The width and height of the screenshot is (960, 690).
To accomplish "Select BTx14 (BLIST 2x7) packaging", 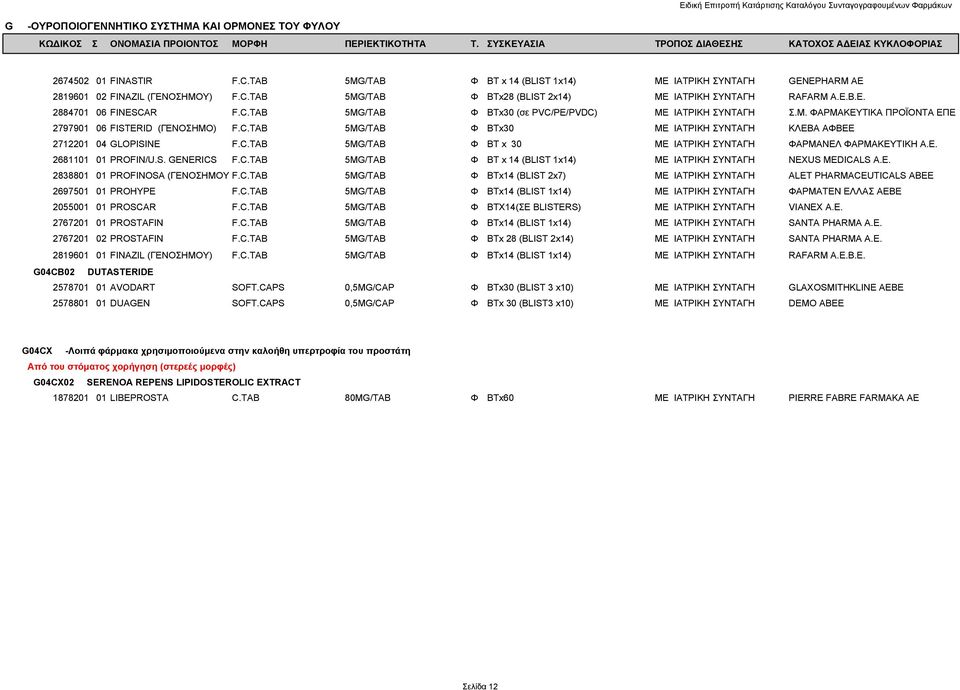I will click(x=526, y=176).
